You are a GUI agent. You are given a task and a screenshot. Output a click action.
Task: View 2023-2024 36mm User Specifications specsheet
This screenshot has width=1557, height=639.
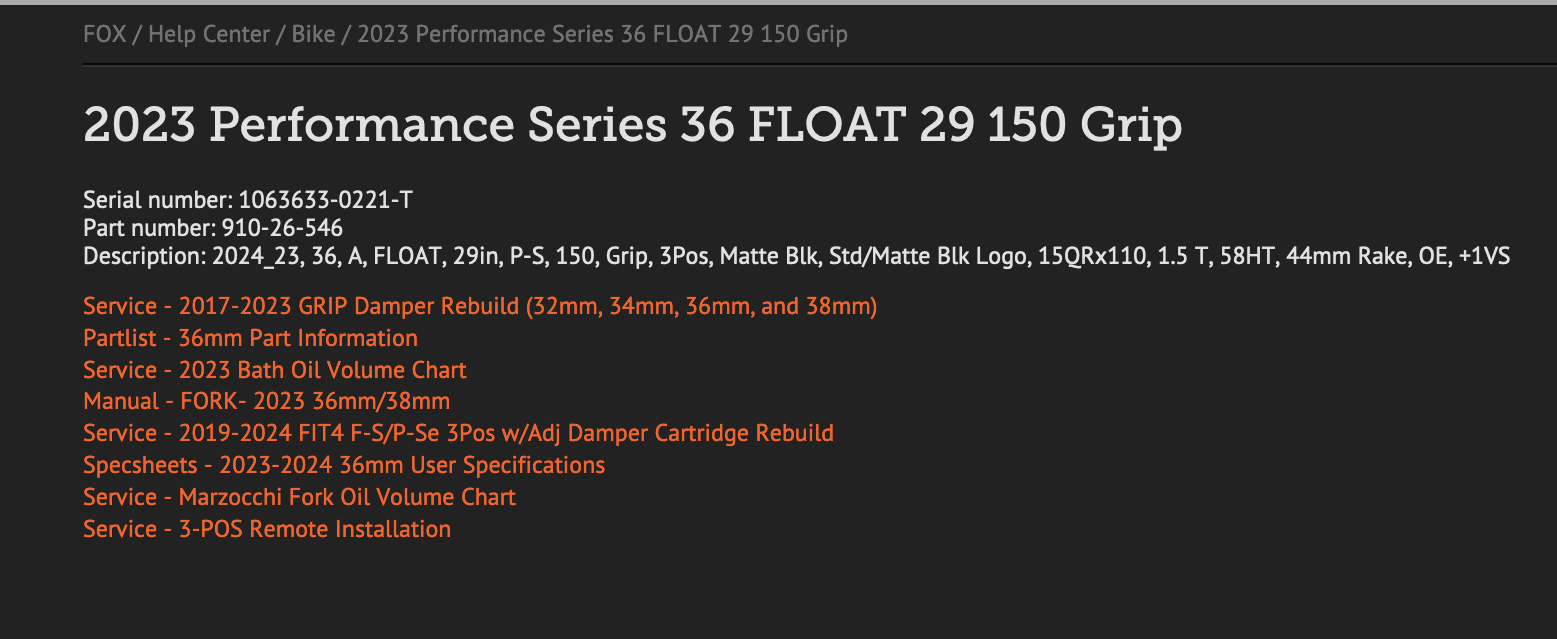point(344,466)
